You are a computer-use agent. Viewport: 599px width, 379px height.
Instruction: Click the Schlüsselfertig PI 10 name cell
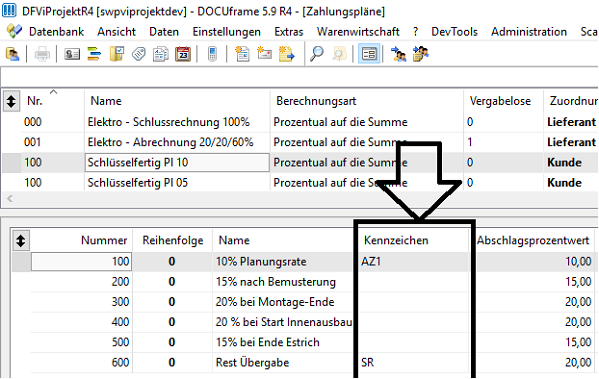(177, 162)
